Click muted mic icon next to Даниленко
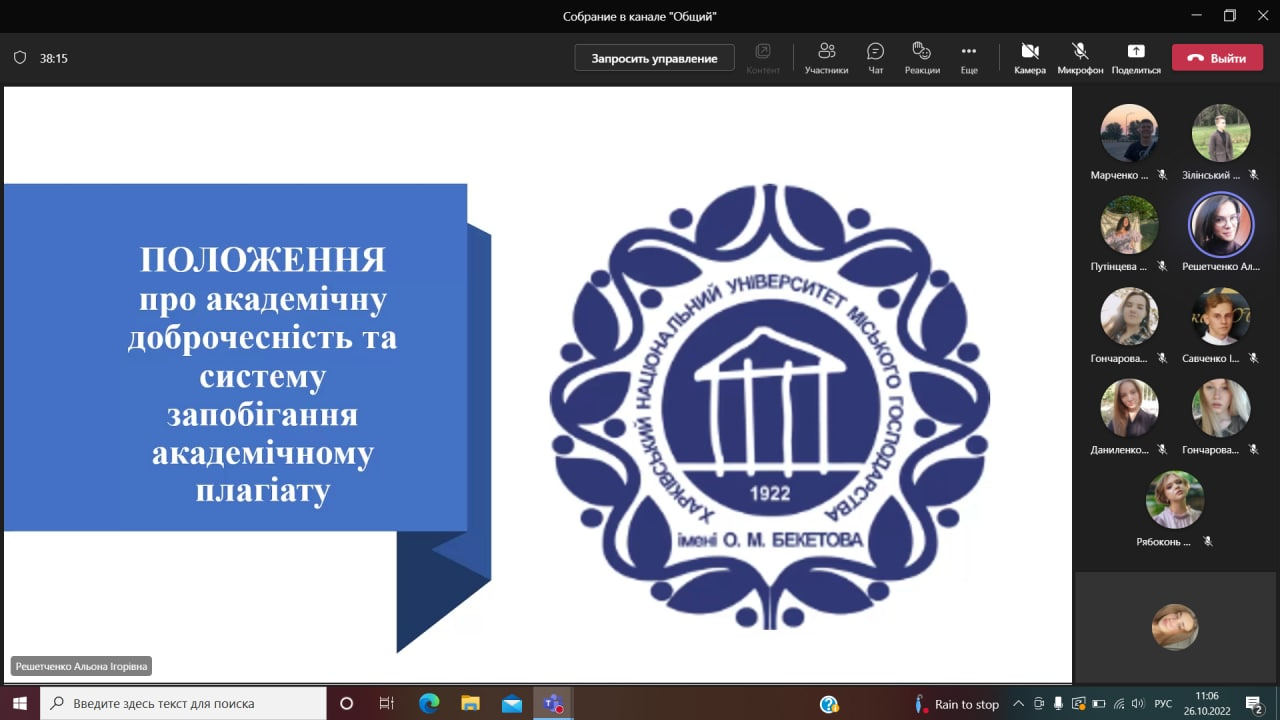This screenshot has height=720, width=1280. click(x=1162, y=450)
